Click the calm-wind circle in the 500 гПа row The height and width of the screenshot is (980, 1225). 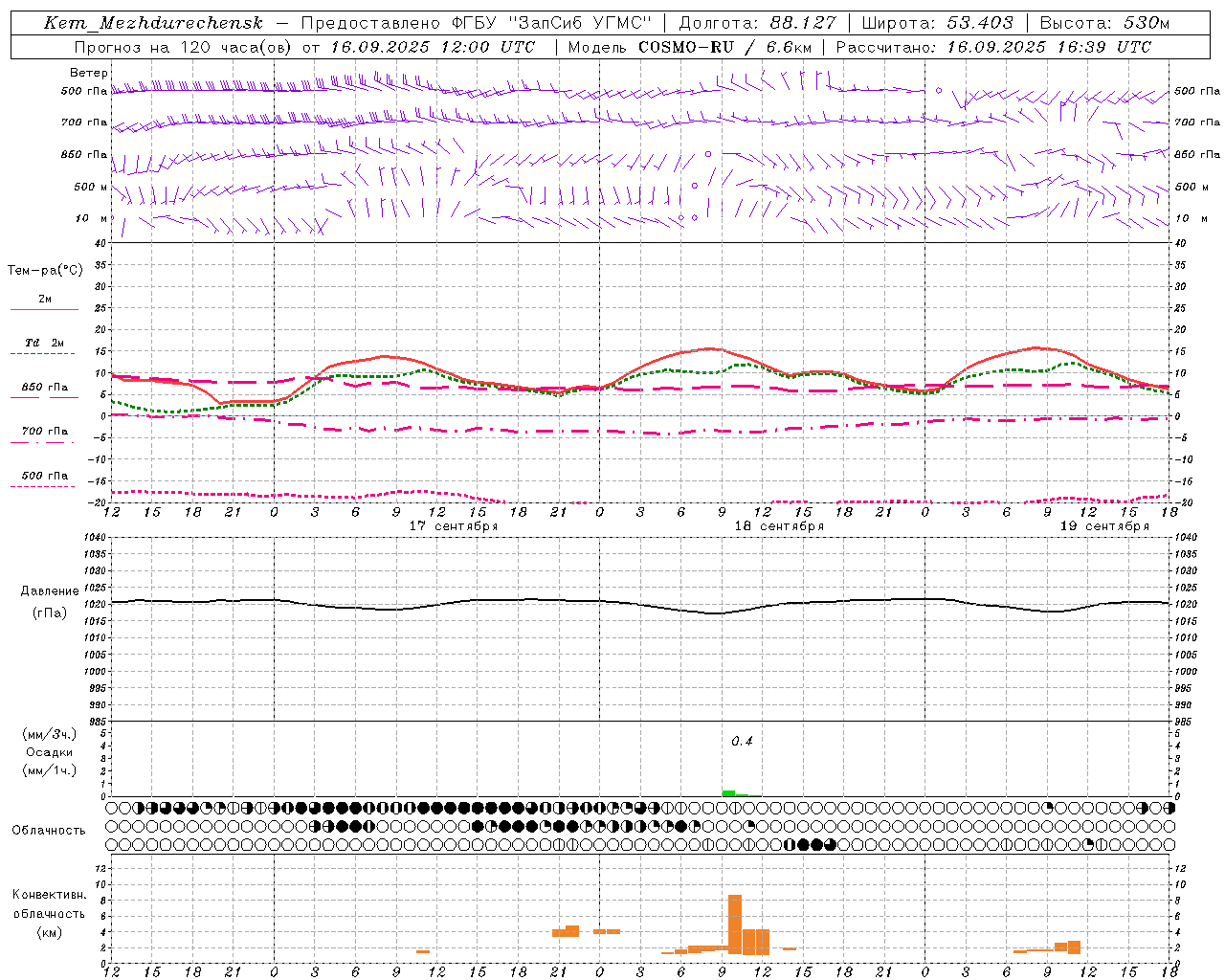tap(939, 90)
